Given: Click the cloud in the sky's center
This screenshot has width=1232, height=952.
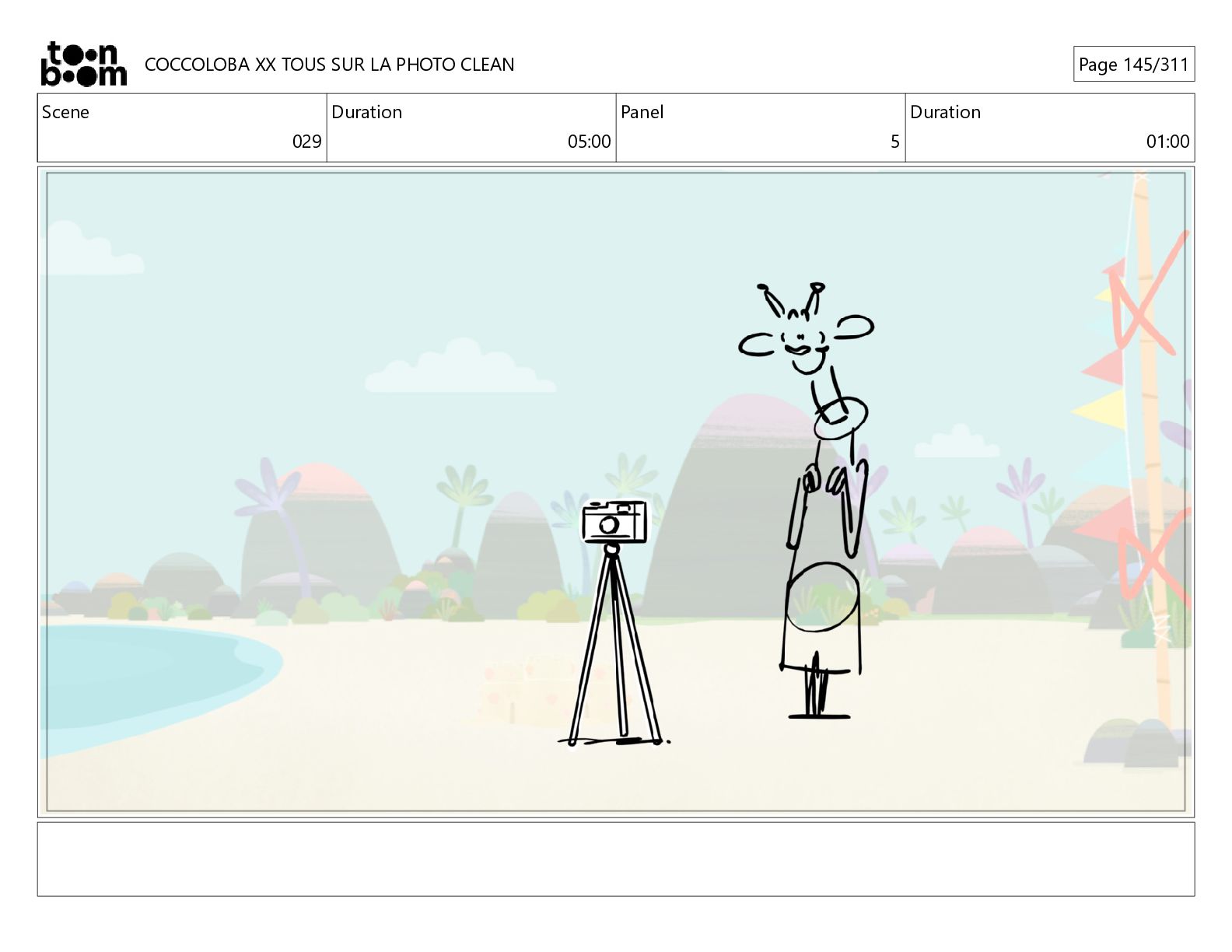Looking at the screenshot, I should 460,367.
